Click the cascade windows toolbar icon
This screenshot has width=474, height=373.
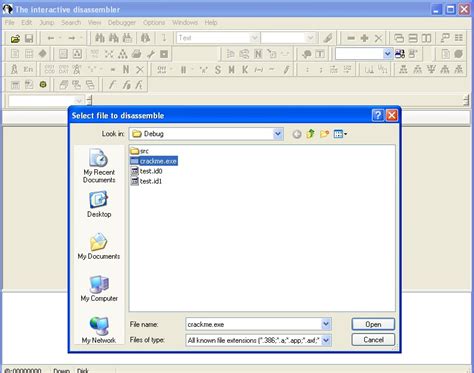coord(399,38)
